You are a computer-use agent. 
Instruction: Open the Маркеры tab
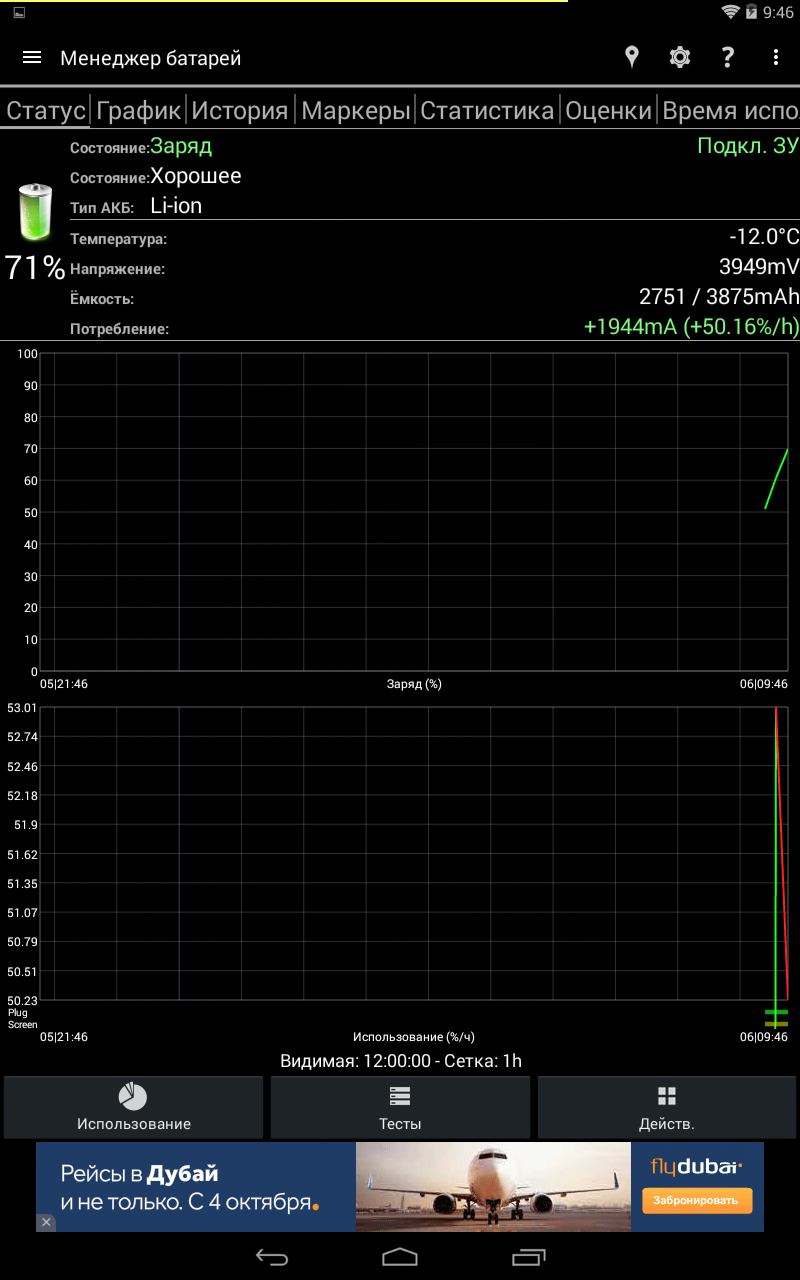coord(356,110)
